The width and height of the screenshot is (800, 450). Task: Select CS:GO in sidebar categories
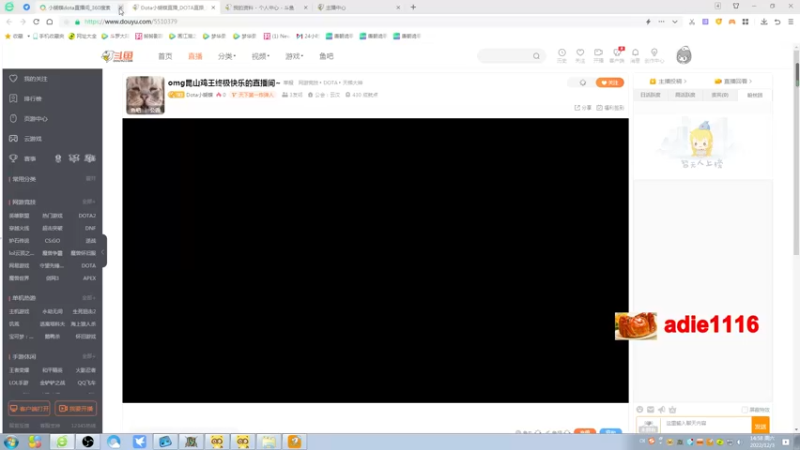click(x=52, y=241)
